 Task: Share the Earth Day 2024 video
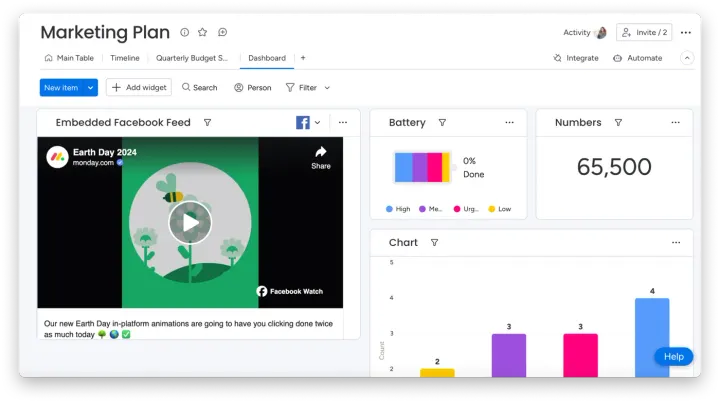pyautogui.click(x=321, y=158)
